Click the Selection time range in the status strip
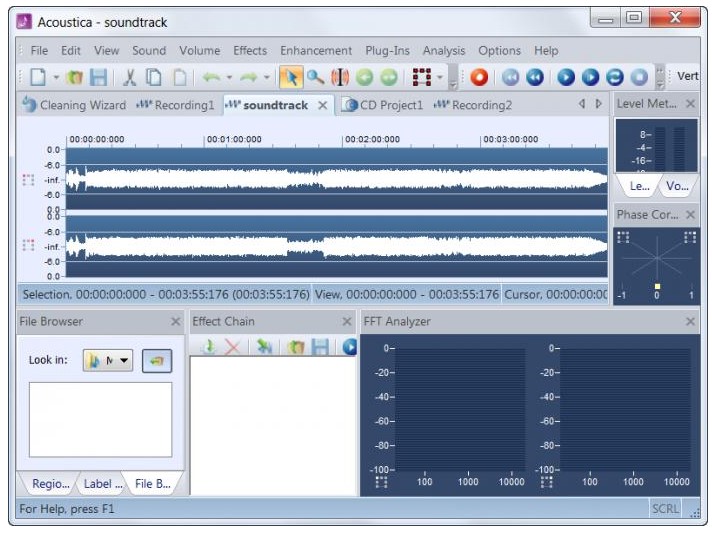Viewport: 712px width, 534px height. 166,294
